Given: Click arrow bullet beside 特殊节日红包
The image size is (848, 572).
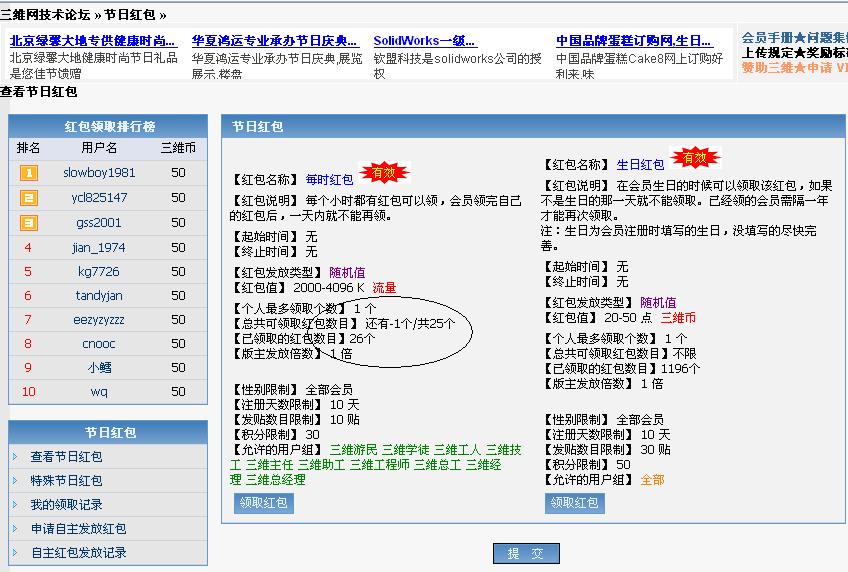Looking at the screenshot, I should 15,481.
